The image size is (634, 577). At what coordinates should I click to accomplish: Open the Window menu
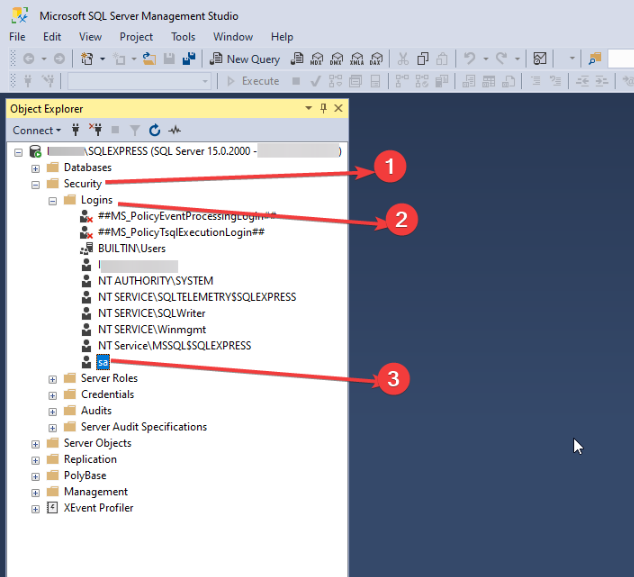pos(233,37)
